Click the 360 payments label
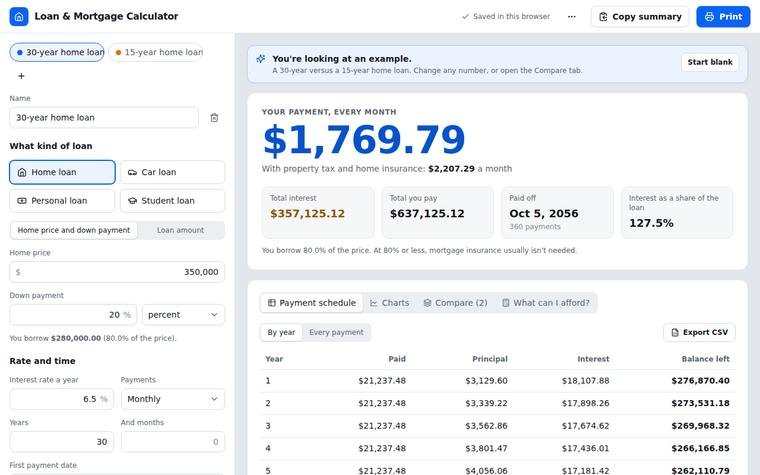760x475 pixels. (x=535, y=227)
